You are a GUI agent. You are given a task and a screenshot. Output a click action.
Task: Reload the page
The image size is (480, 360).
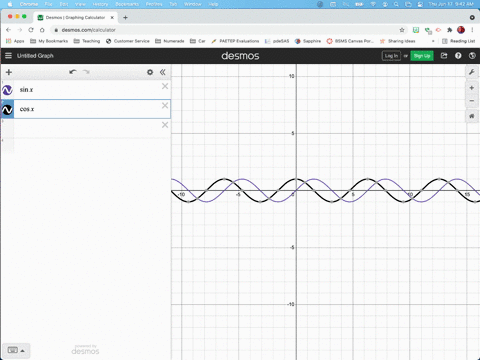(31, 30)
